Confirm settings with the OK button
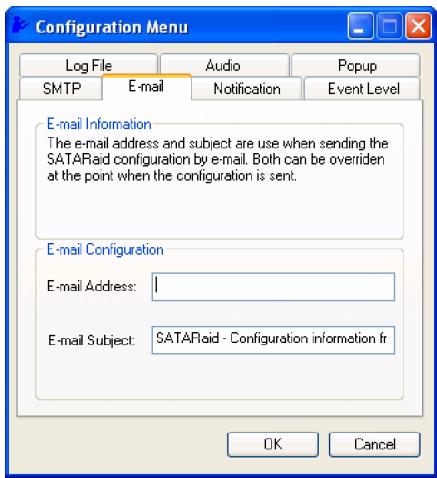The height and width of the screenshot is (478, 437). pyautogui.click(x=273, y=444)
